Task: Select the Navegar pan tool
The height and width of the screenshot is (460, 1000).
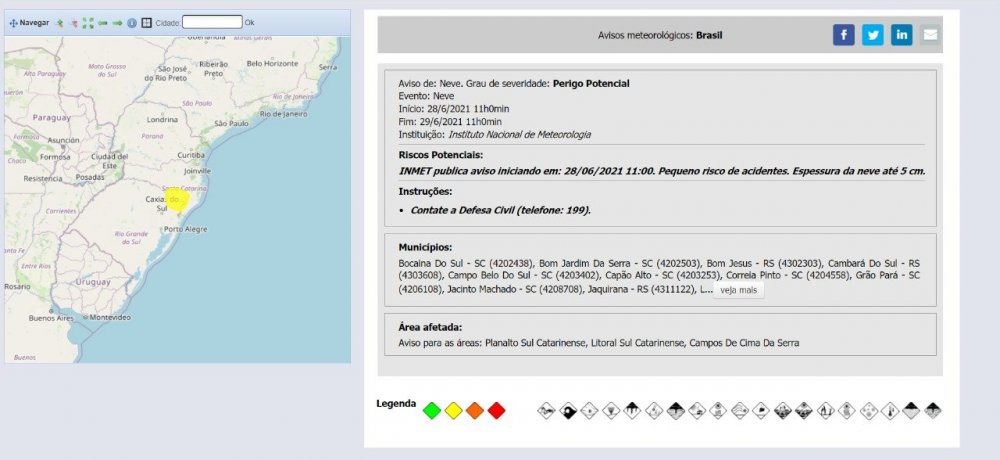Action: (28, 22)
